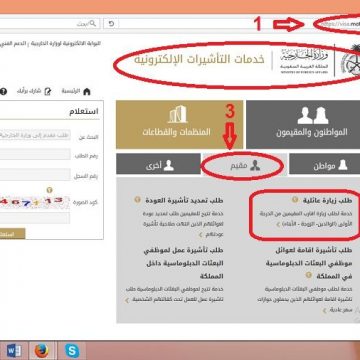The height and width of the screenshot is (360, 360).
Task: Click the share your opinion (شارك برأيك) icon
Action: click(x=48, y=91)
